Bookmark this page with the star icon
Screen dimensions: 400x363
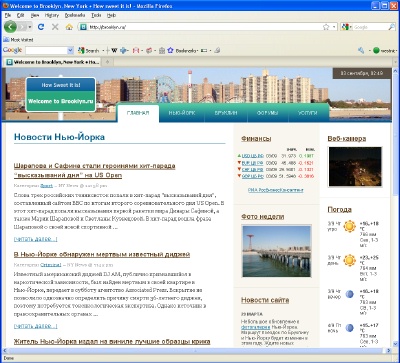point(326,27)
